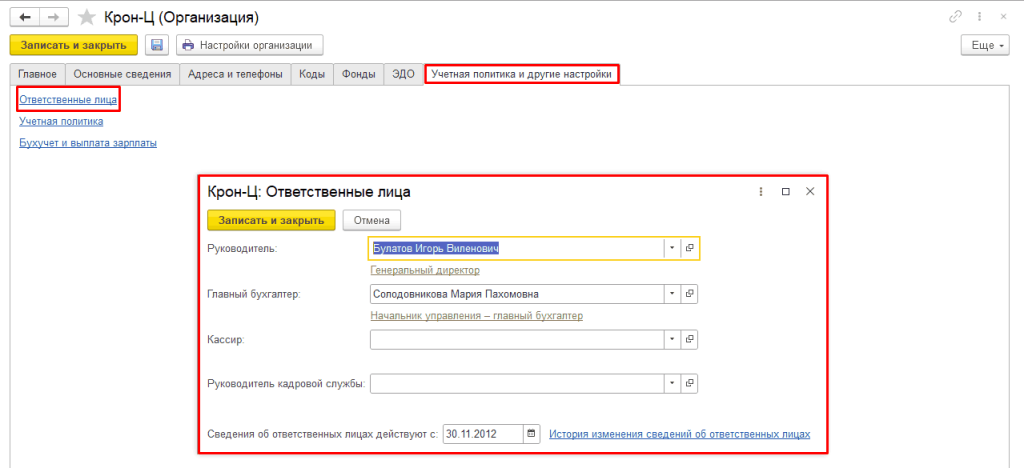Expand the Руководитель dropdown list
Viewport: 1024px width, 468px height.
click(672, 248)
